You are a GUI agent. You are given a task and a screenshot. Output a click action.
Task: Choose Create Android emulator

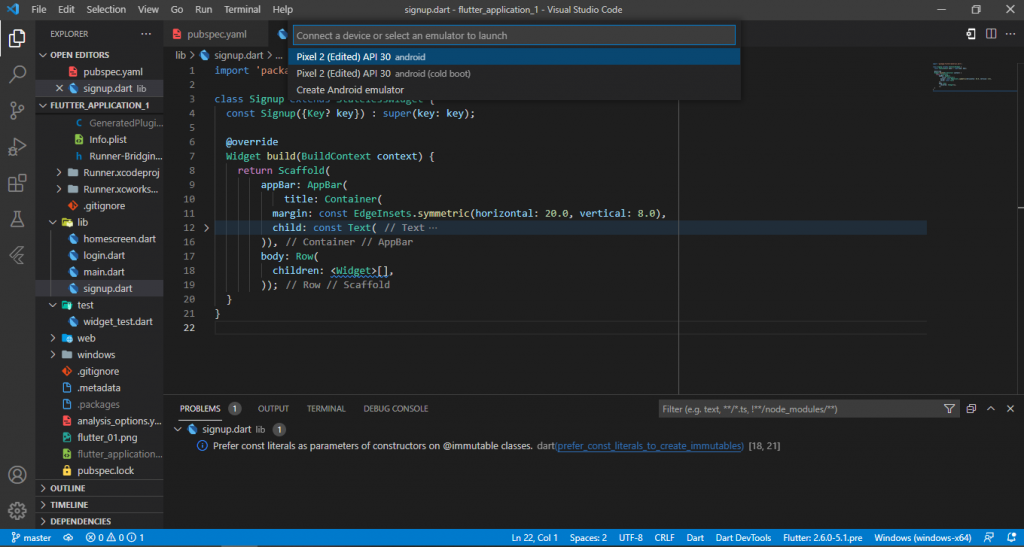514,90
